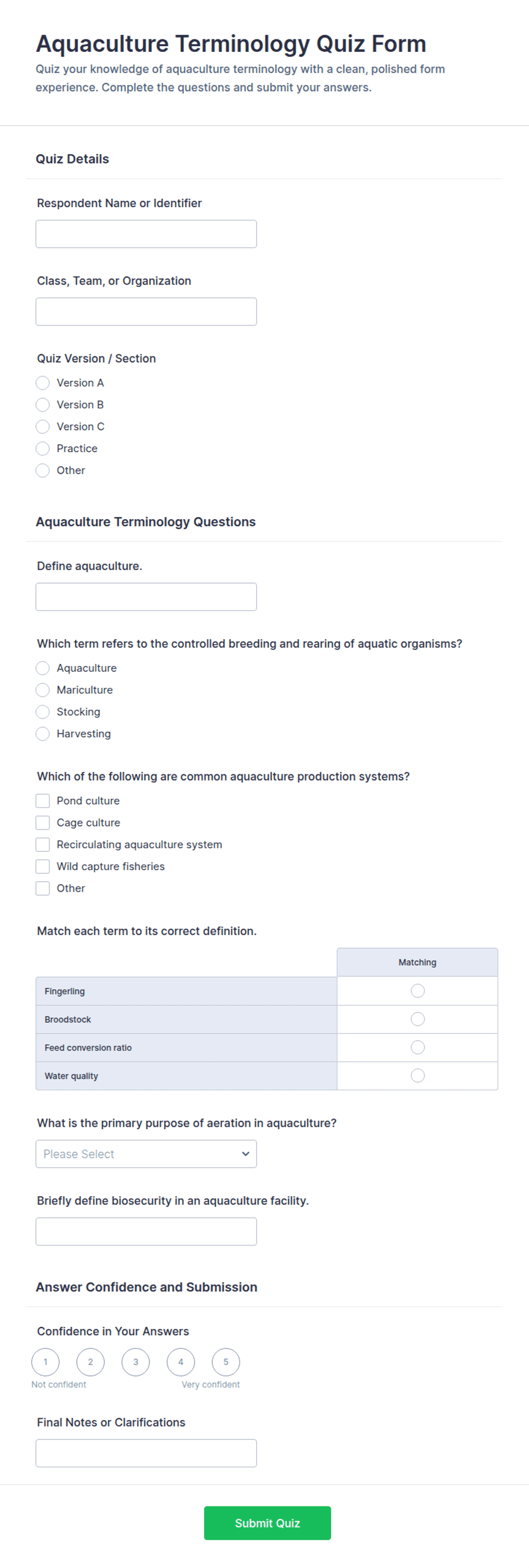529x1568 pixels.
Task: Click into Class, Team, or Organization field
Action: 146,311
